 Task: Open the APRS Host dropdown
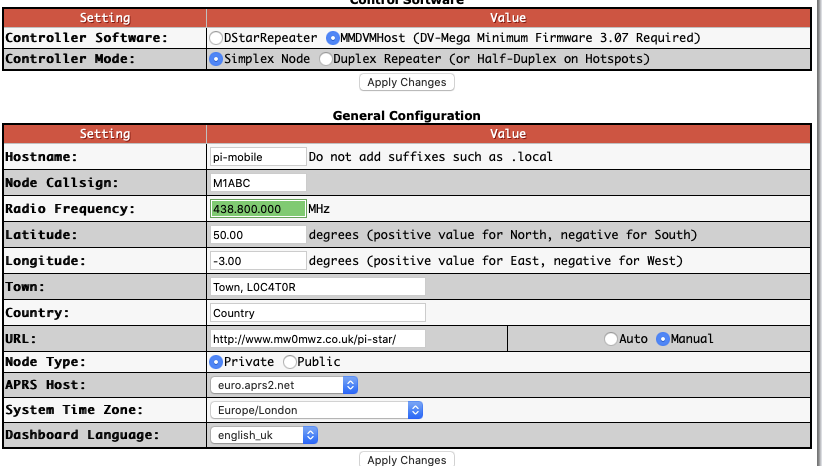point(284,385)
